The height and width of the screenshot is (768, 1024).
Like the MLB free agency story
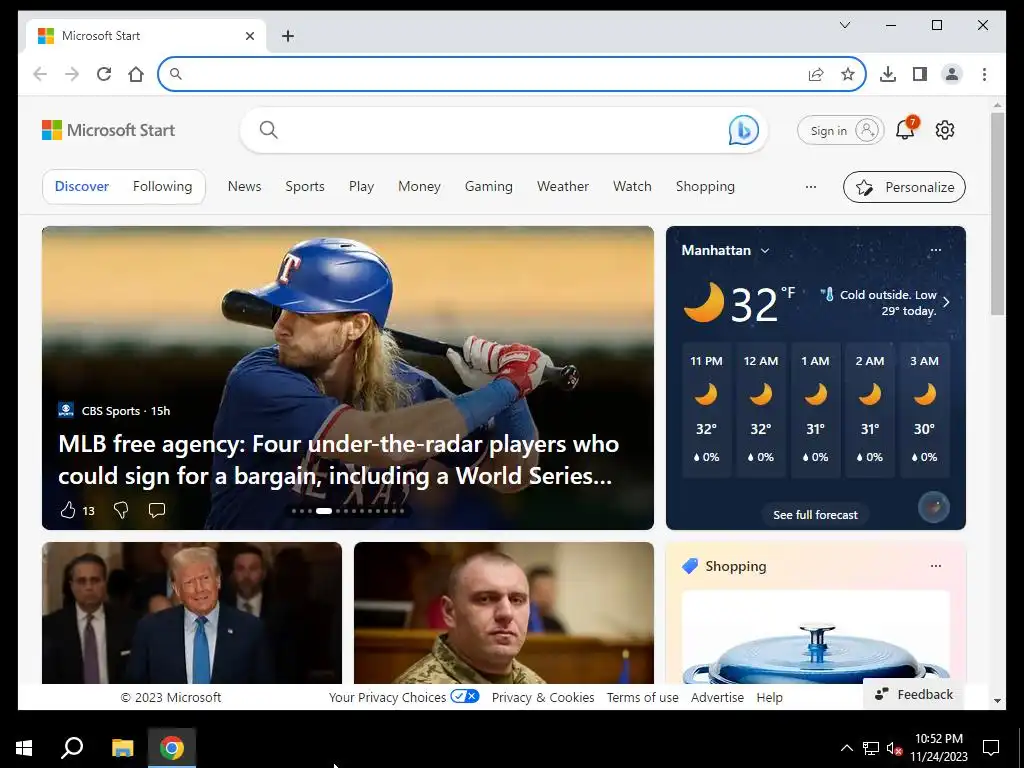[x=68, y=510]
